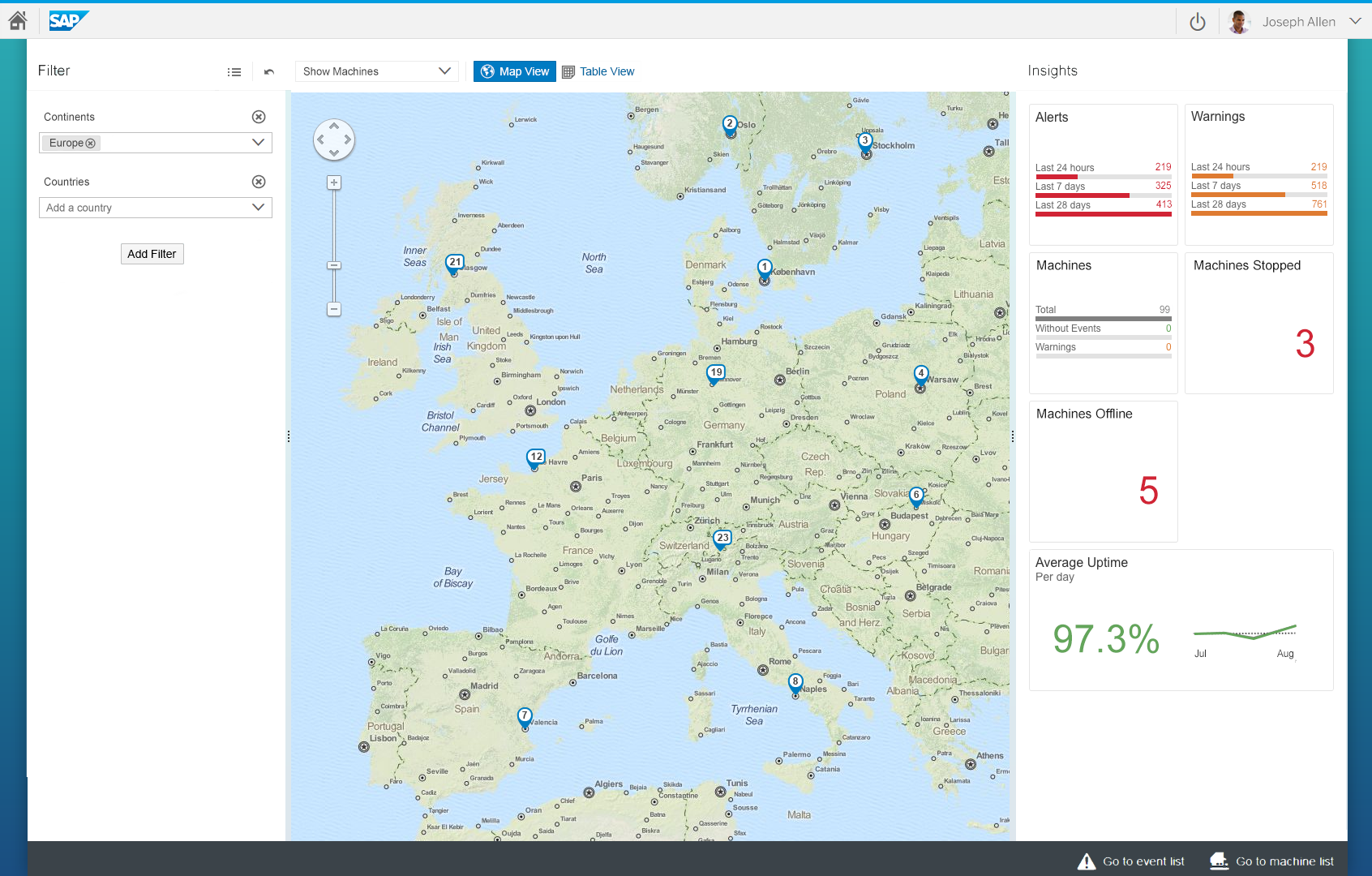This screenshot has height=876, width=1372.
Task: Remove the Europe token
Action: pos(91,143)
